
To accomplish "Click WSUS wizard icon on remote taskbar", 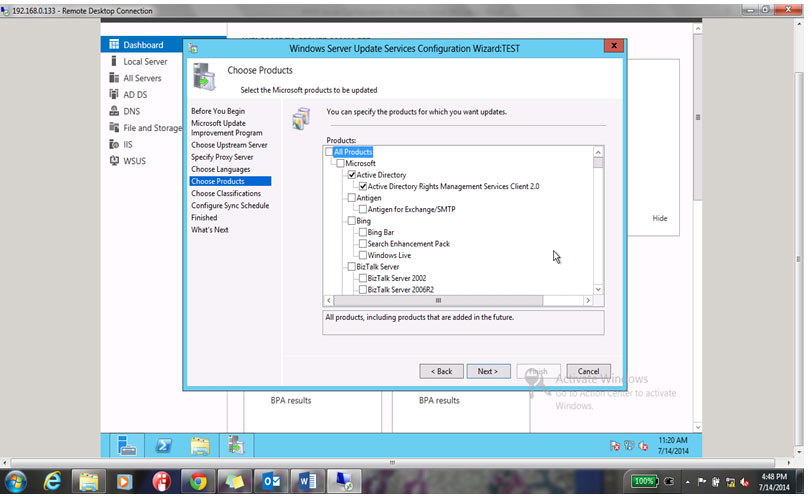I will coord(236,445).
